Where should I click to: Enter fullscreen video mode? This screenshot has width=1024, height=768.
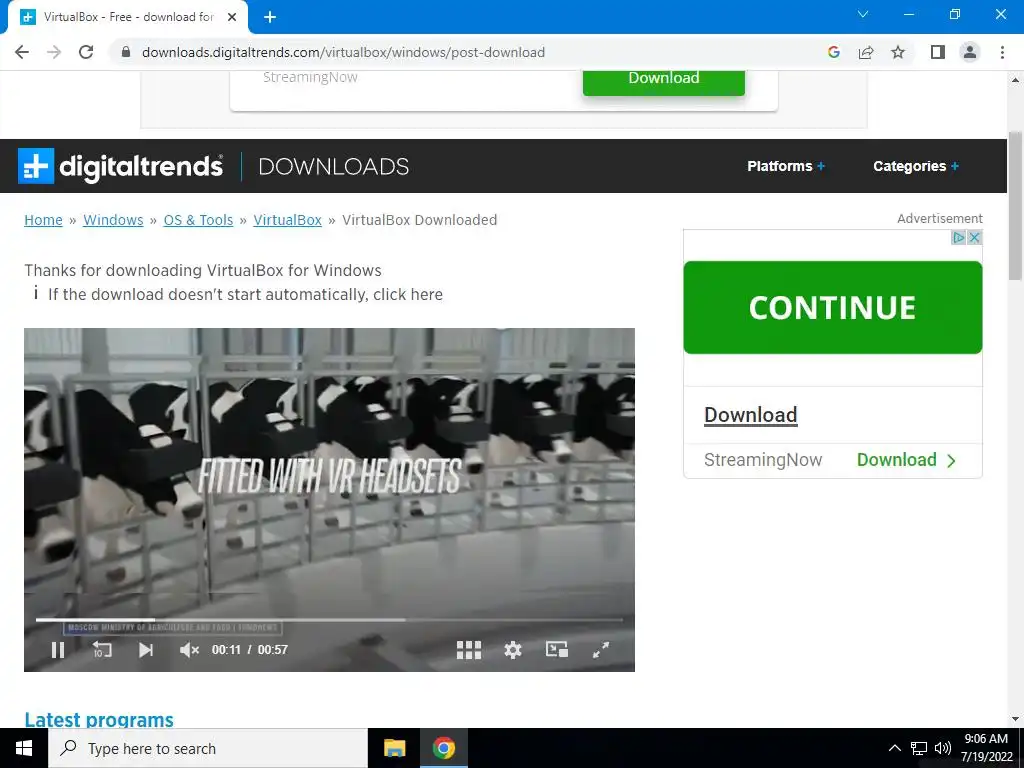601,650
